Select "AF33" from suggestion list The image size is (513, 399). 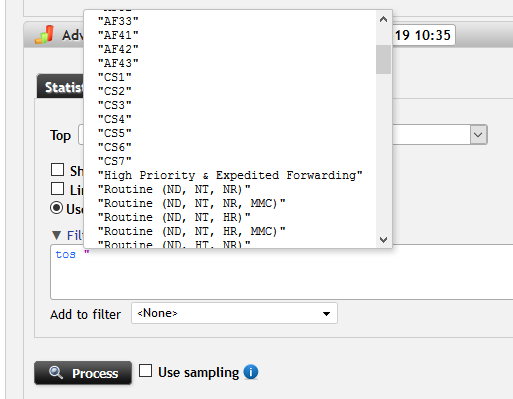point(118,21)
